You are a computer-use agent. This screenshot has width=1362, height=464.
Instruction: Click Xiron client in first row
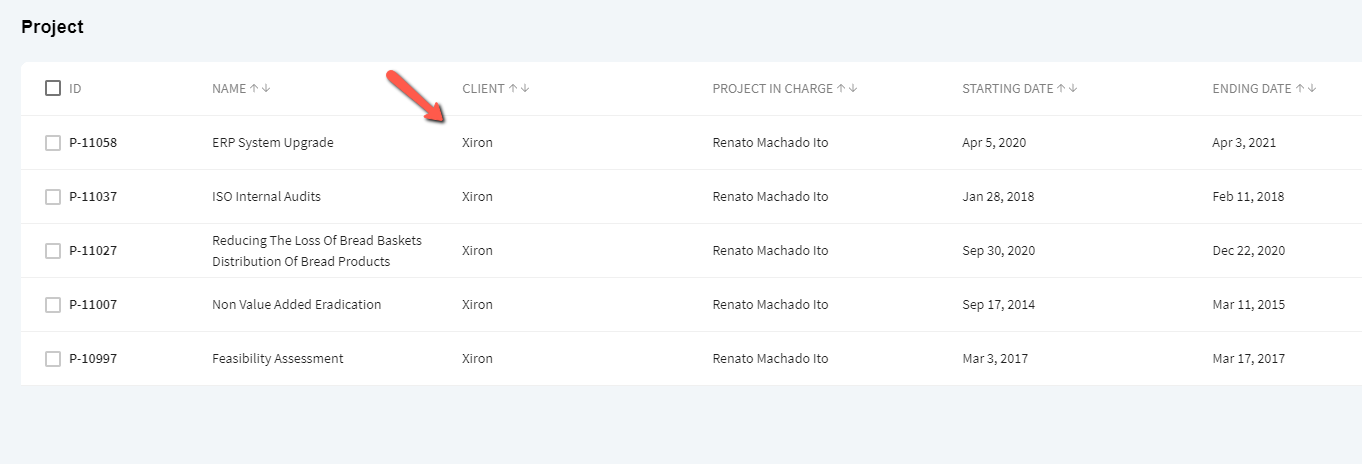click(477, 143)
